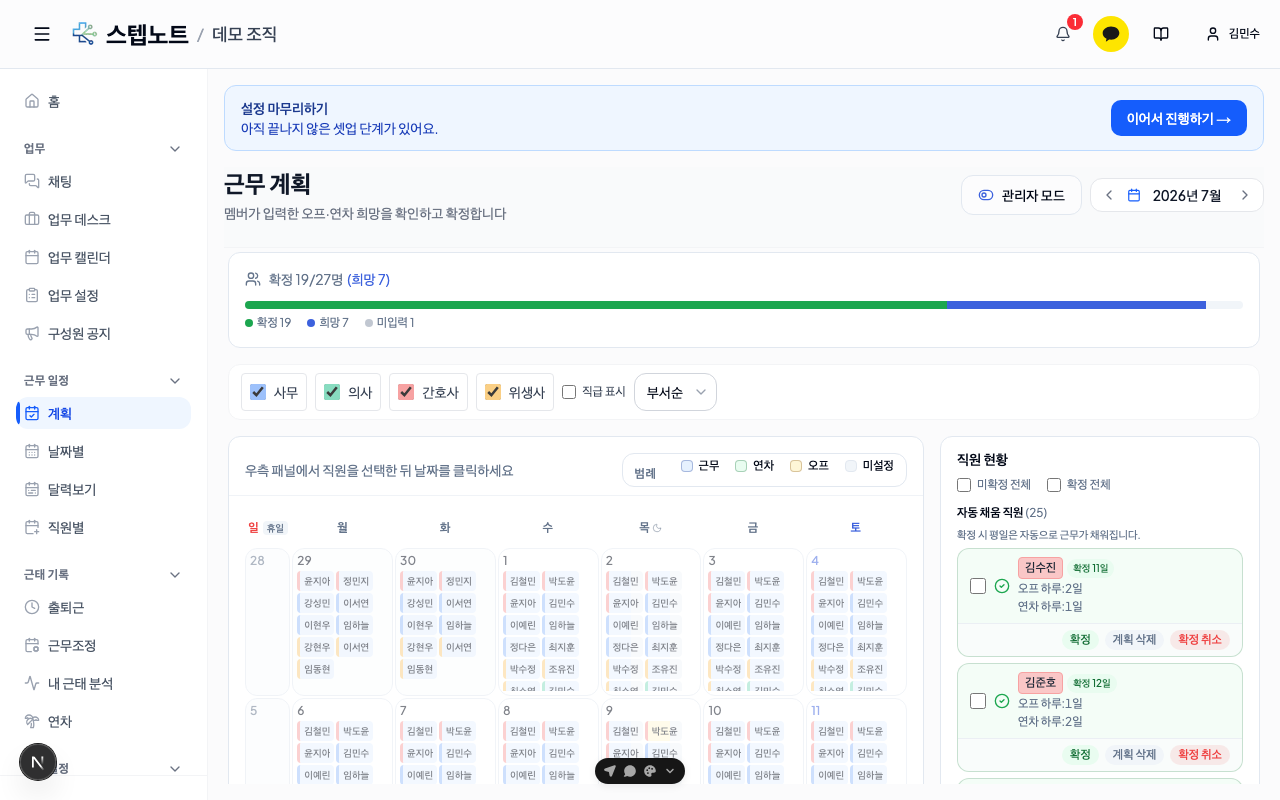Toggle the 사무 filter checkbox
The image size is (1280, 800).
258,392
